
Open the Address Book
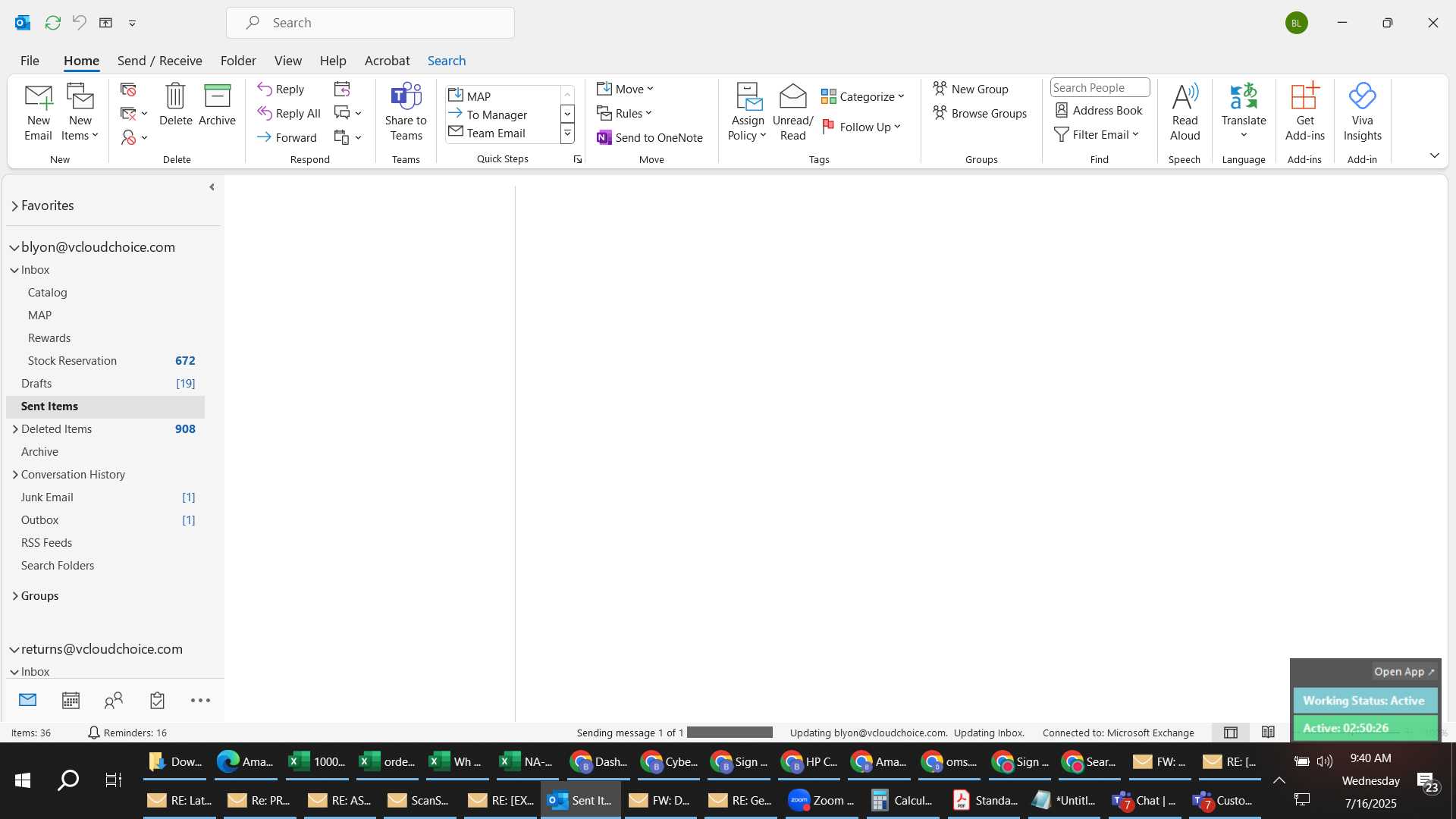1099,110
